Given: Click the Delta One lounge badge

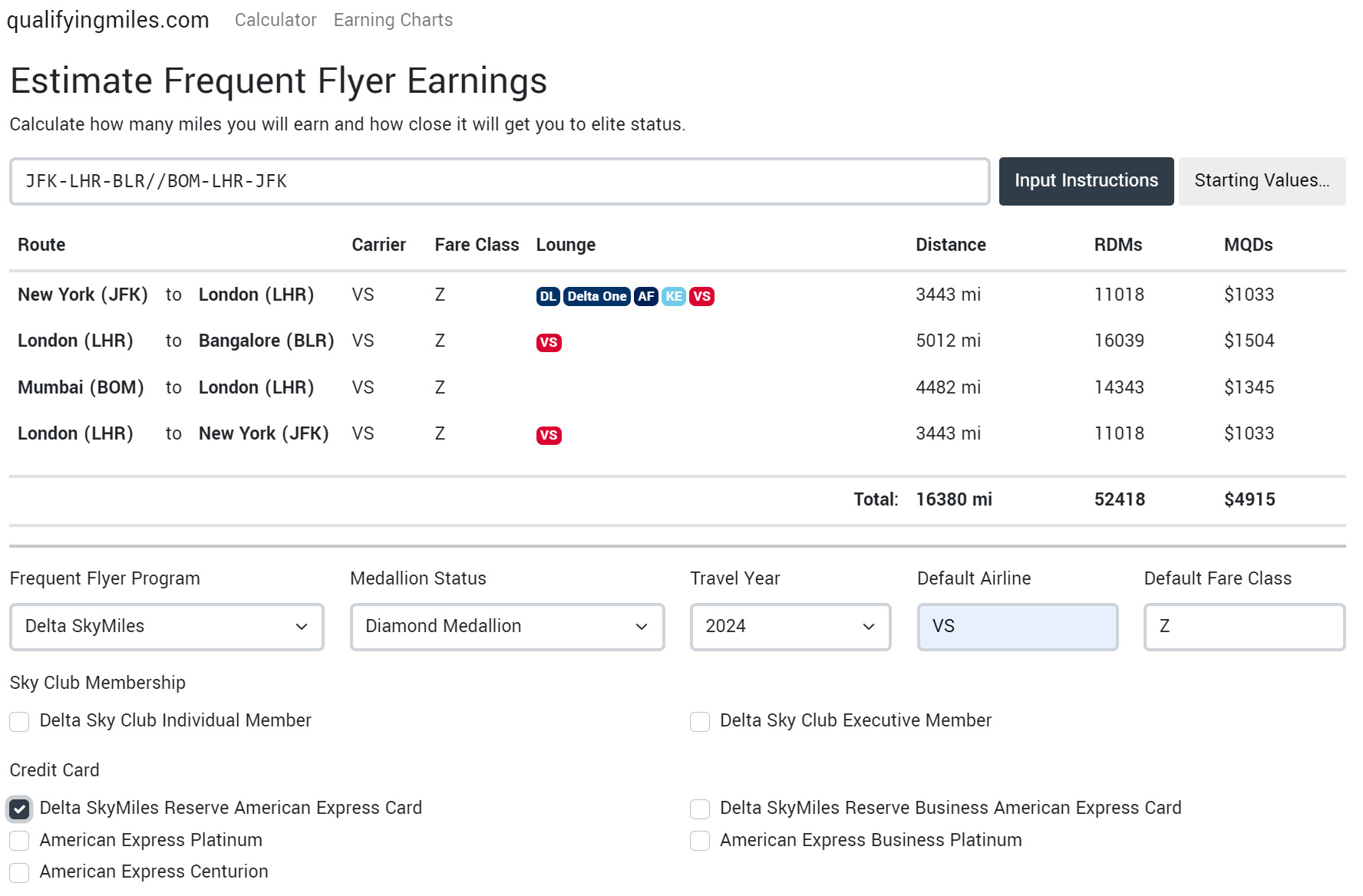Looking at the screenshot, I should pos(597,296).
